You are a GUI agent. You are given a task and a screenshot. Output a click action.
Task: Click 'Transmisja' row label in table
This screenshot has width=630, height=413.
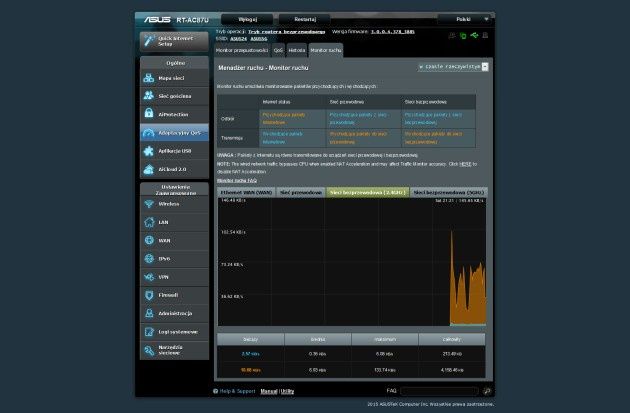232,138
